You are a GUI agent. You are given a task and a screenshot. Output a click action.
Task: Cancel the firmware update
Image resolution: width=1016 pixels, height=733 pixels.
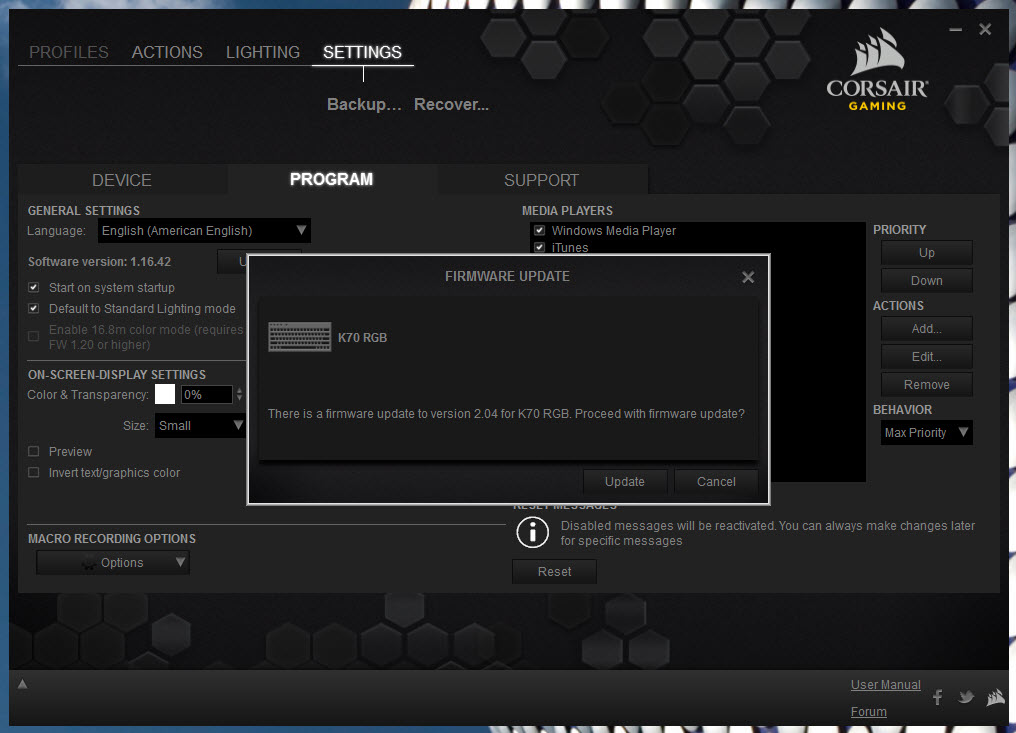click(716, 482)
